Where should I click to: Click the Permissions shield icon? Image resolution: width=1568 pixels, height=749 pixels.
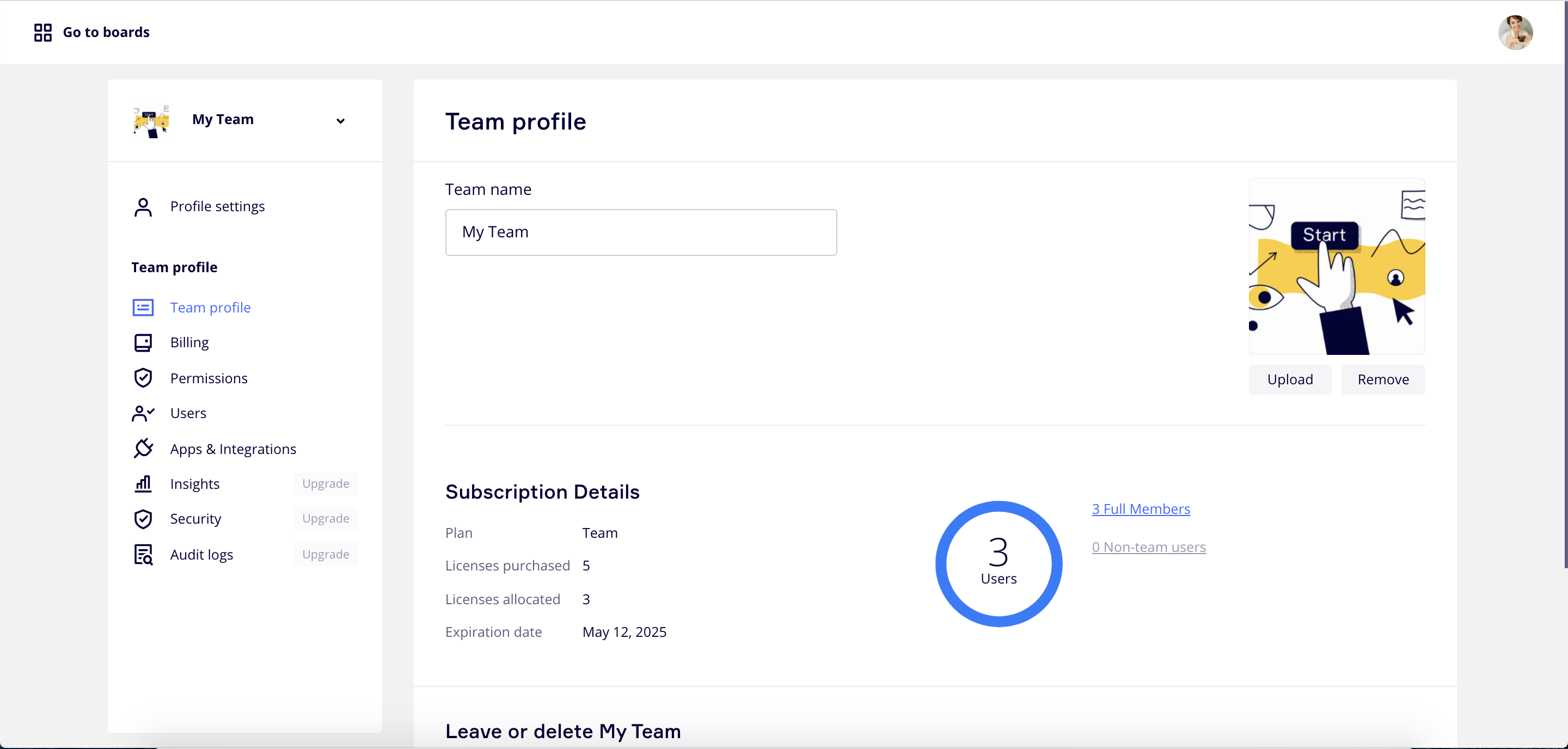click(x=143, y=378)
